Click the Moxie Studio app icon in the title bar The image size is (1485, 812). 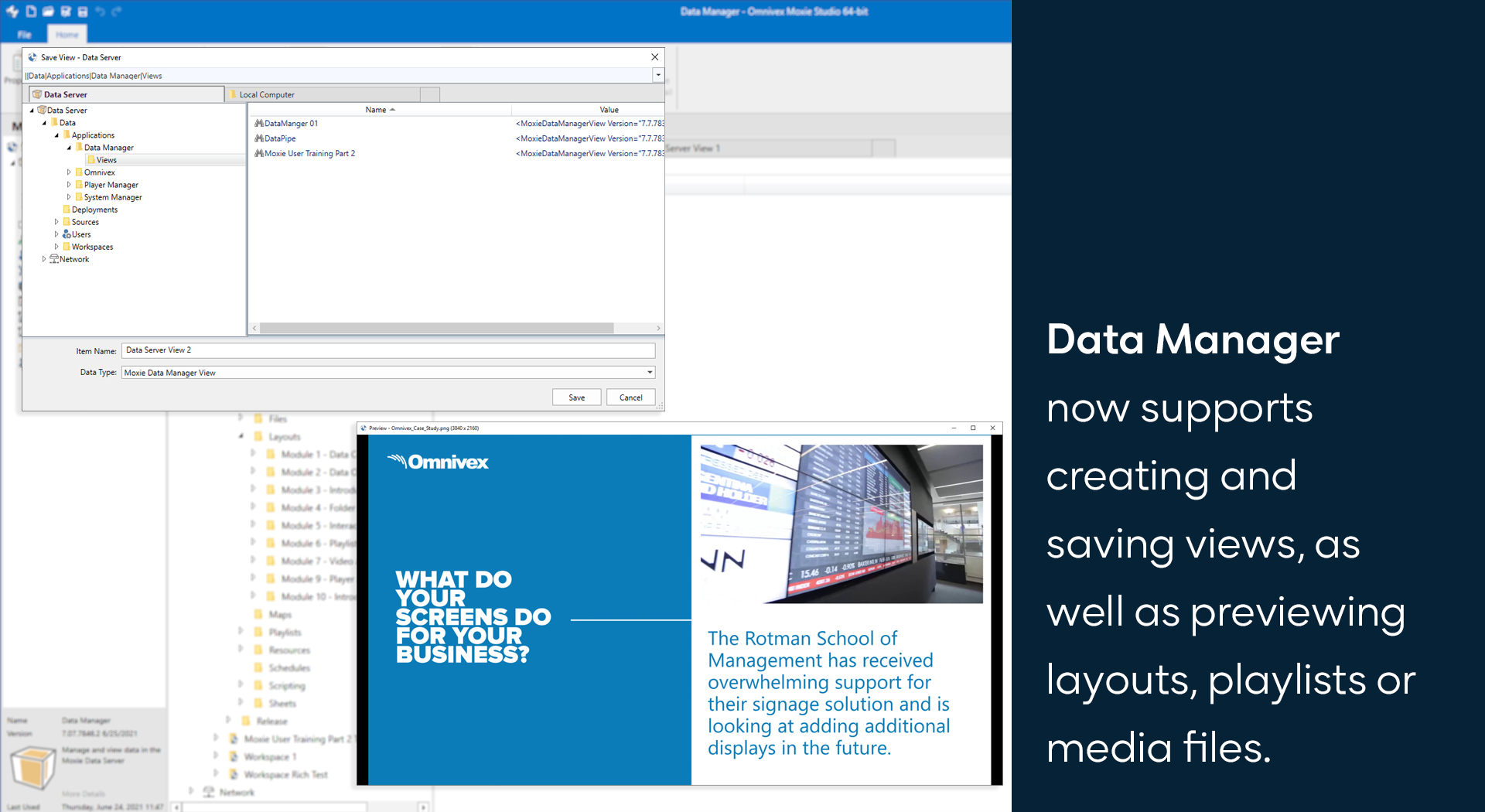pyautogui.click(x=12, y=11)
